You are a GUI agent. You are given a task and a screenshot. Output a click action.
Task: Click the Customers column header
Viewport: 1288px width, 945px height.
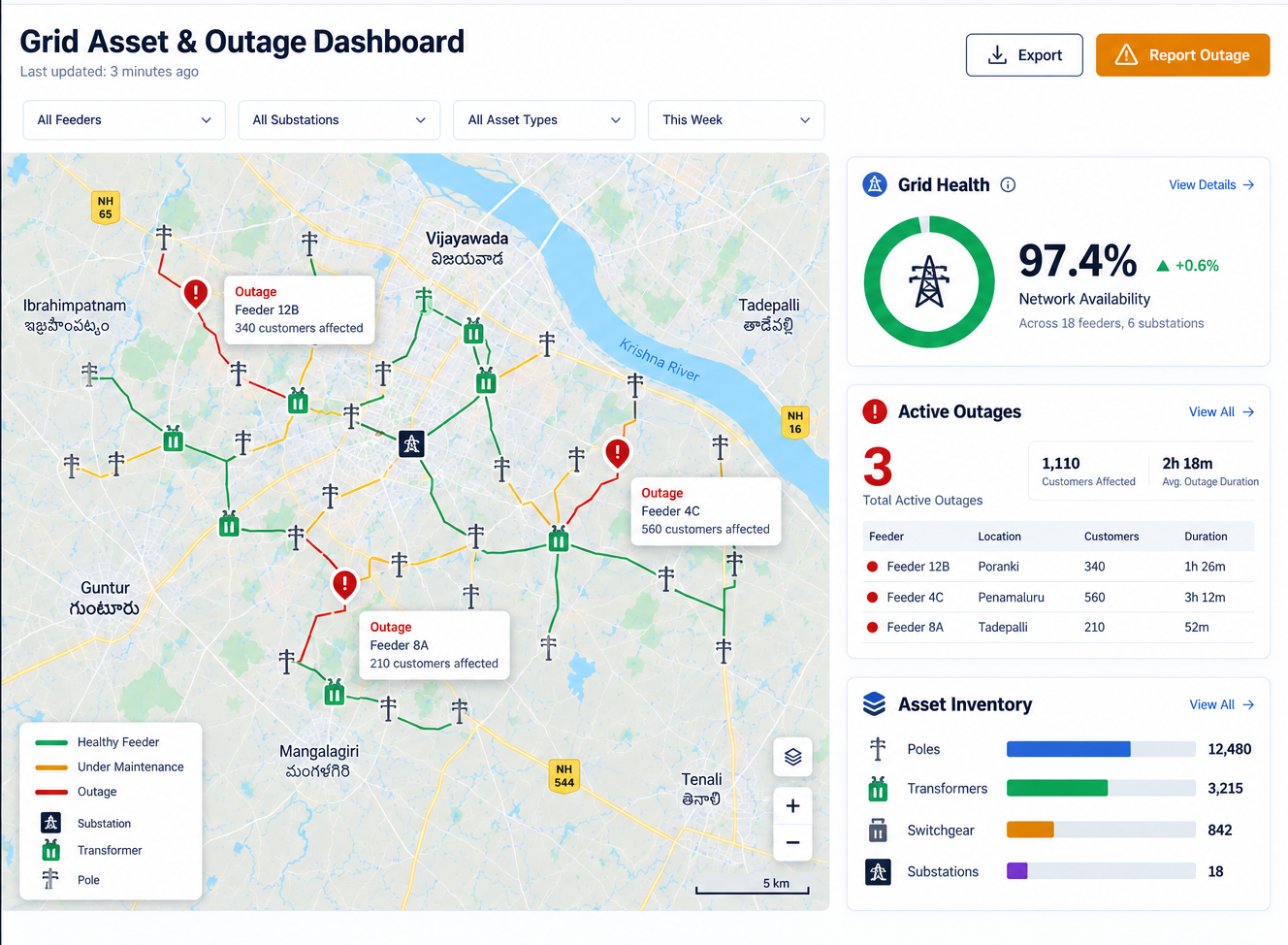click(1111, 537)
